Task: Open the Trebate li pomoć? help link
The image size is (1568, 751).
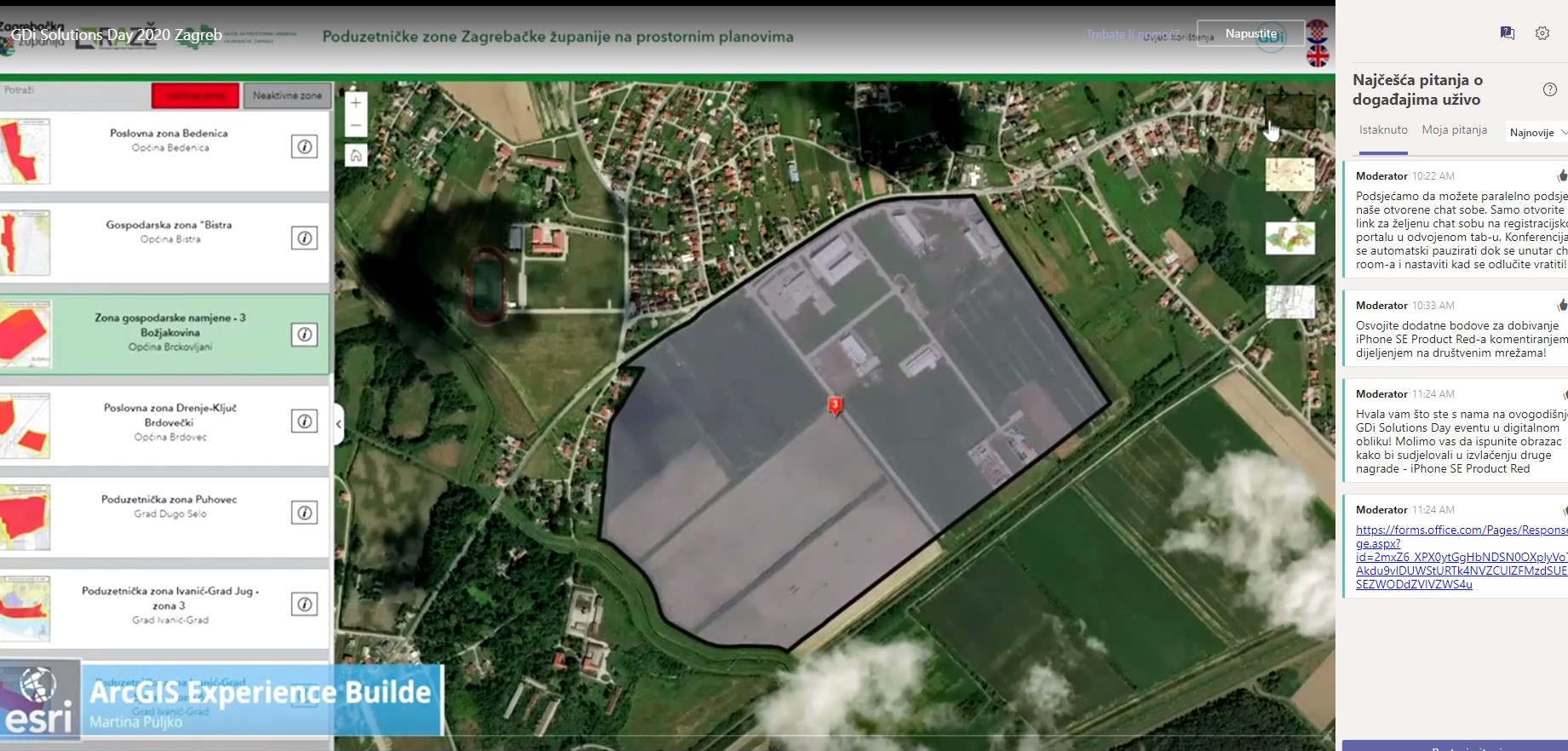Action: pyautogui.click(x=1132, y=34)
